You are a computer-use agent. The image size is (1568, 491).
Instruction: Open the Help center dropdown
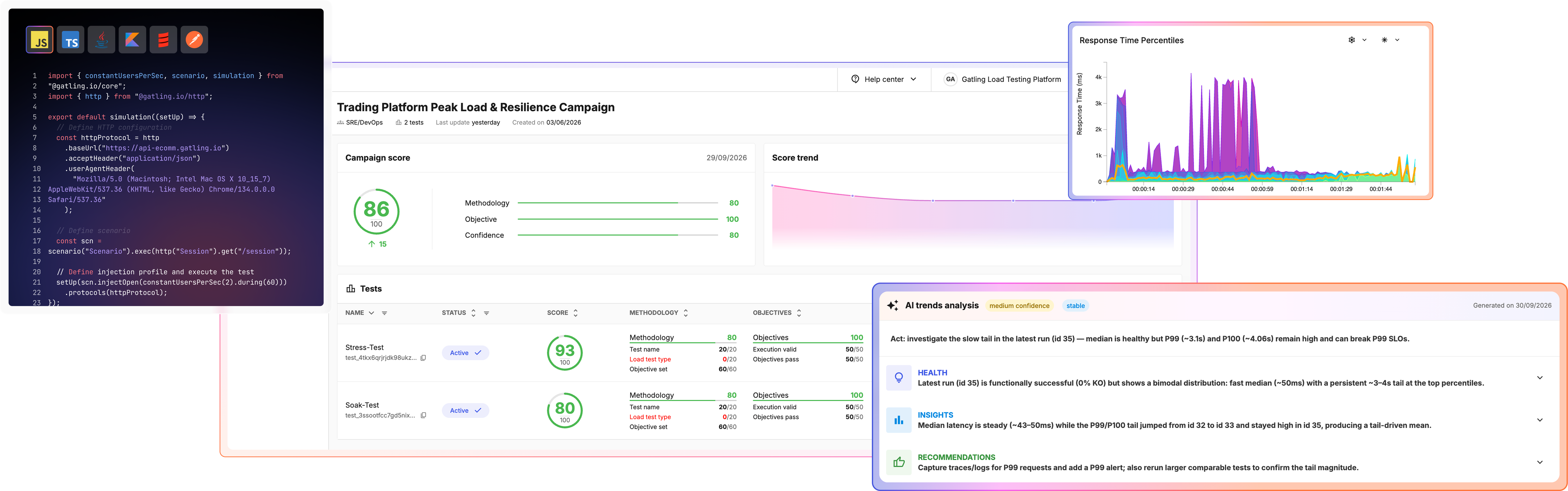tap(913, 79)
